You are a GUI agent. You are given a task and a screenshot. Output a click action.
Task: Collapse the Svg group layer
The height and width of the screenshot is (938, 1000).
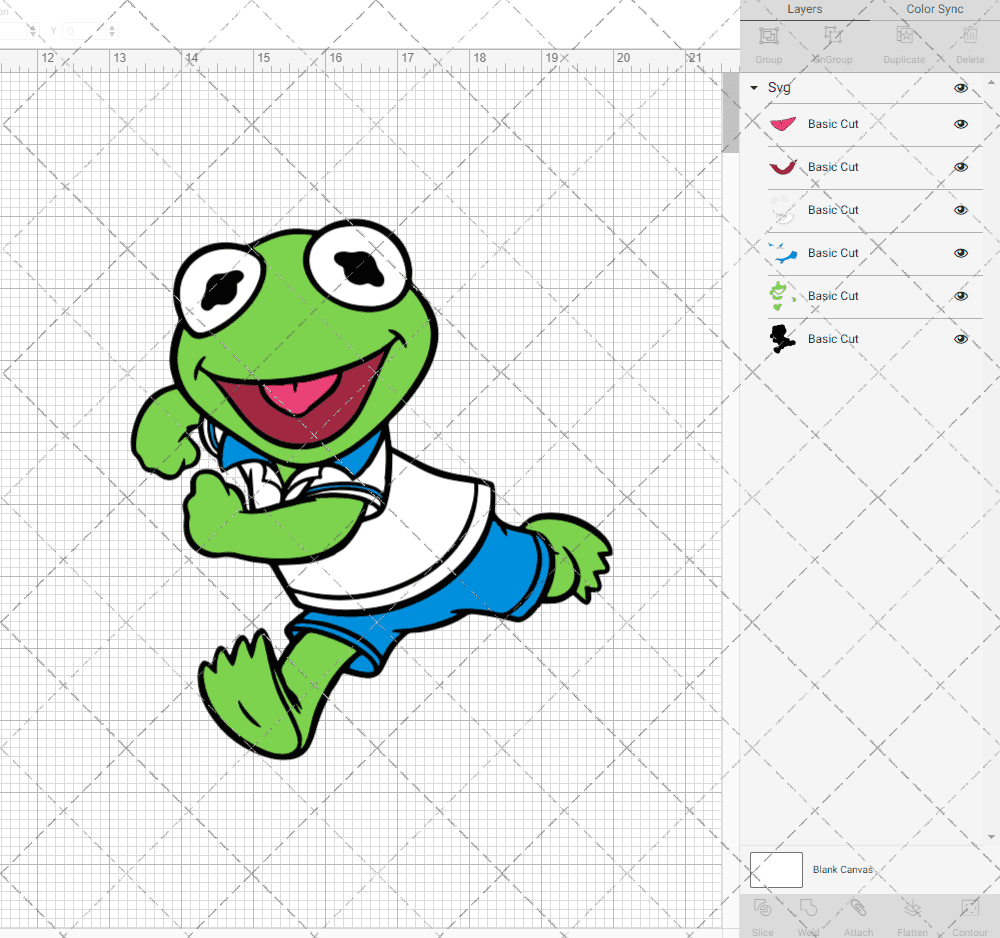[754, 88]
